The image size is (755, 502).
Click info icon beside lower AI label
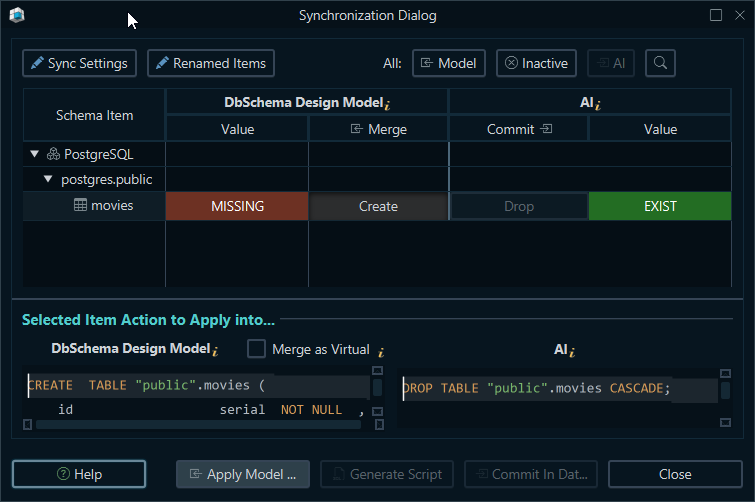click(572, 351)
